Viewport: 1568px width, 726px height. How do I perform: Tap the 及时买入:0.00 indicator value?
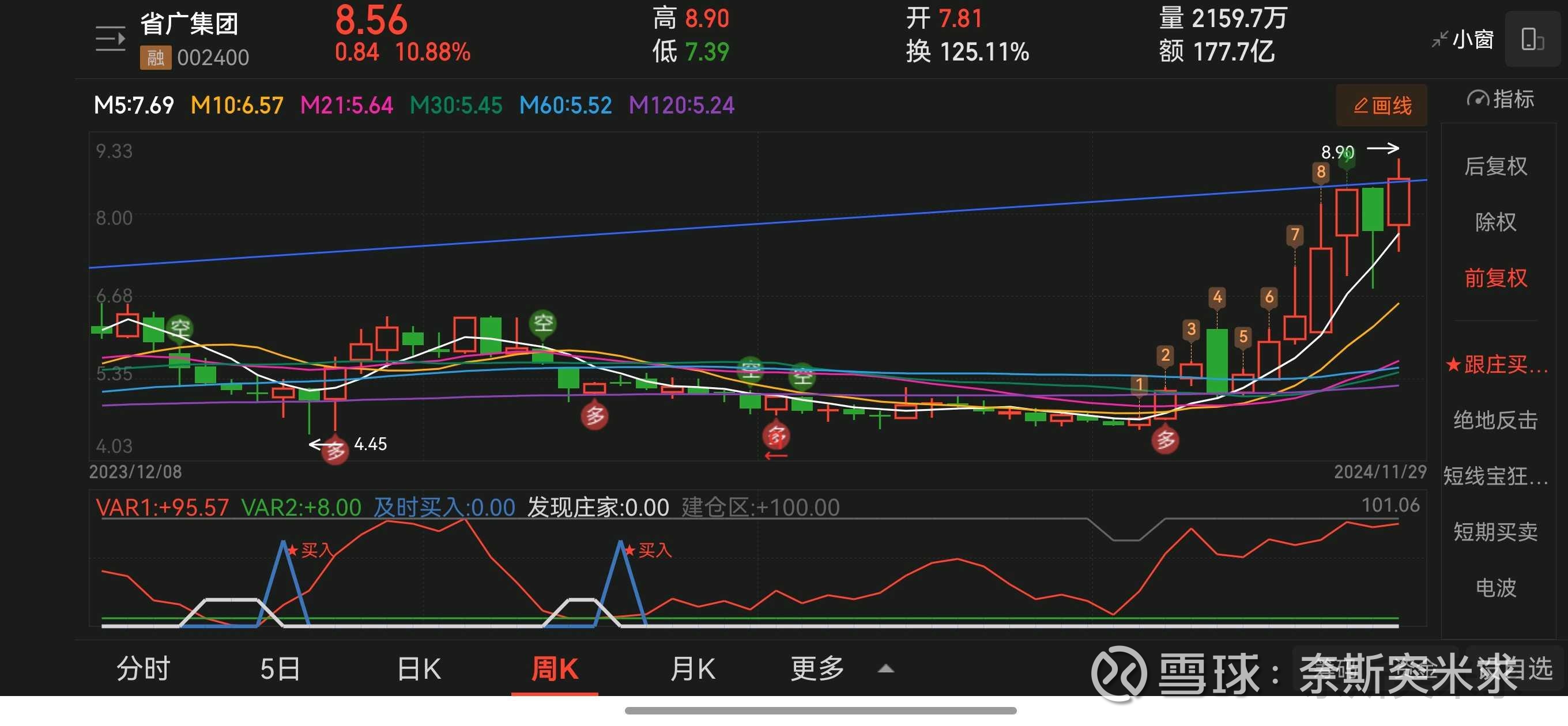pyautogui.click(x=444, y=507)
